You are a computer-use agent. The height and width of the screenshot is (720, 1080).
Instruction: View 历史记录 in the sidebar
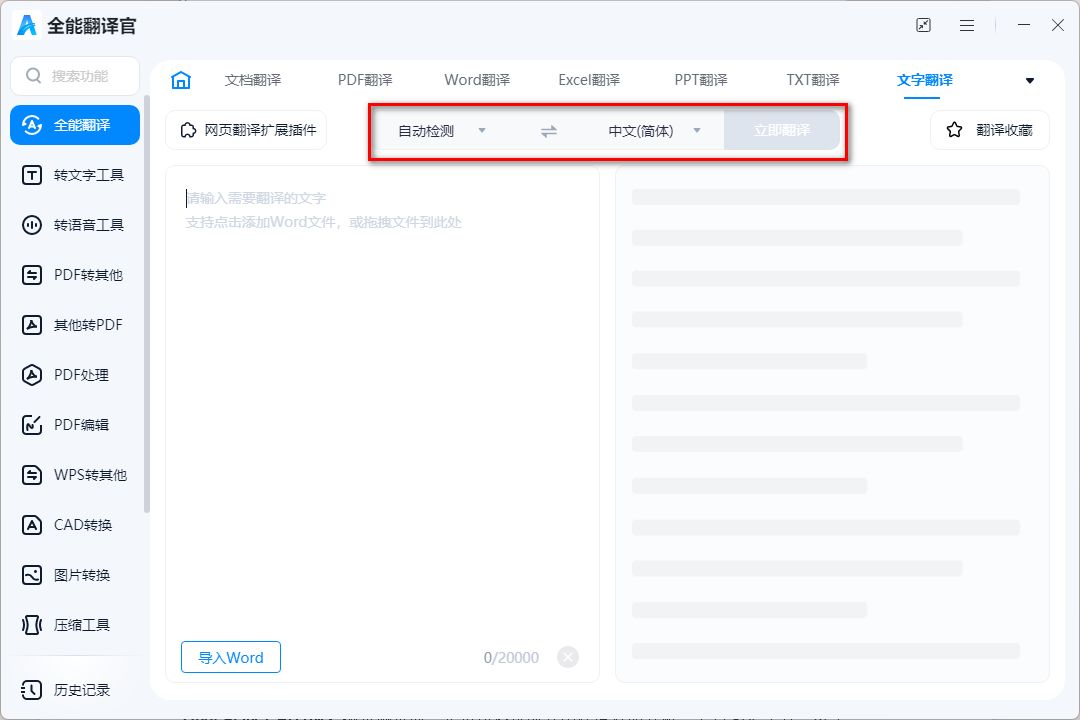[x=75, y=689]
